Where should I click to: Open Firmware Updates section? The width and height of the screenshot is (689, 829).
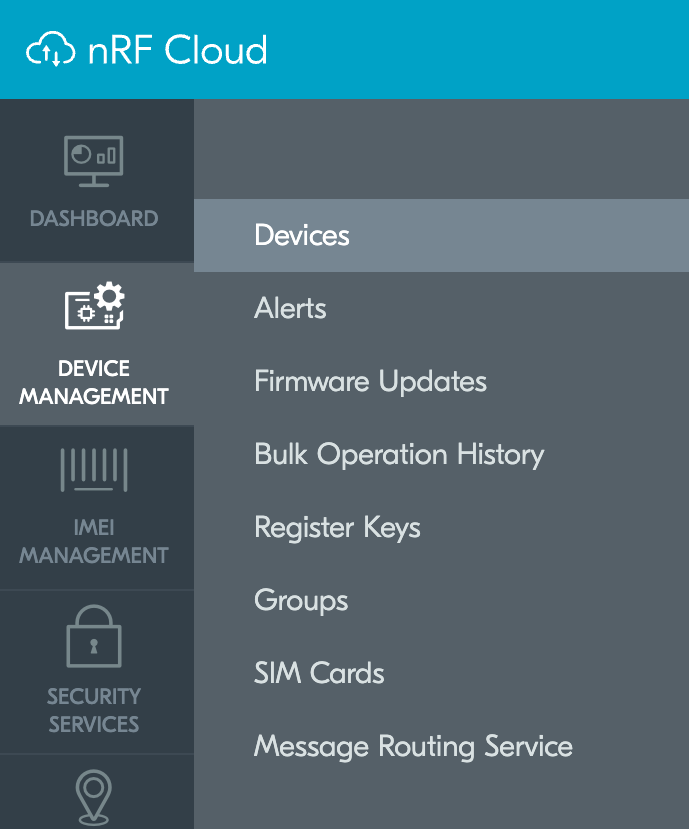[x=370, y=381]
